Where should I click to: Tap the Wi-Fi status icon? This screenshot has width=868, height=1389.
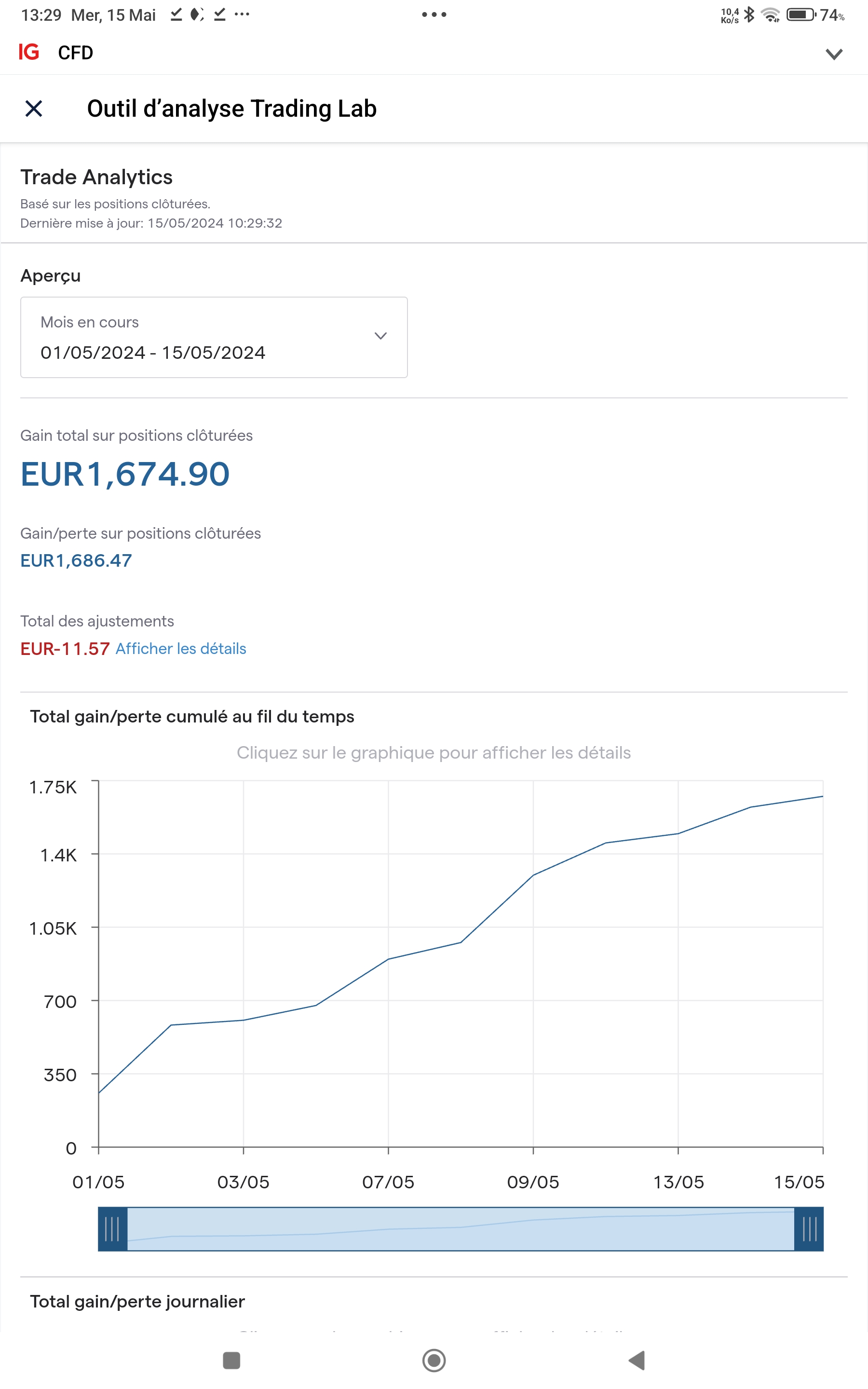pos(771,14)
